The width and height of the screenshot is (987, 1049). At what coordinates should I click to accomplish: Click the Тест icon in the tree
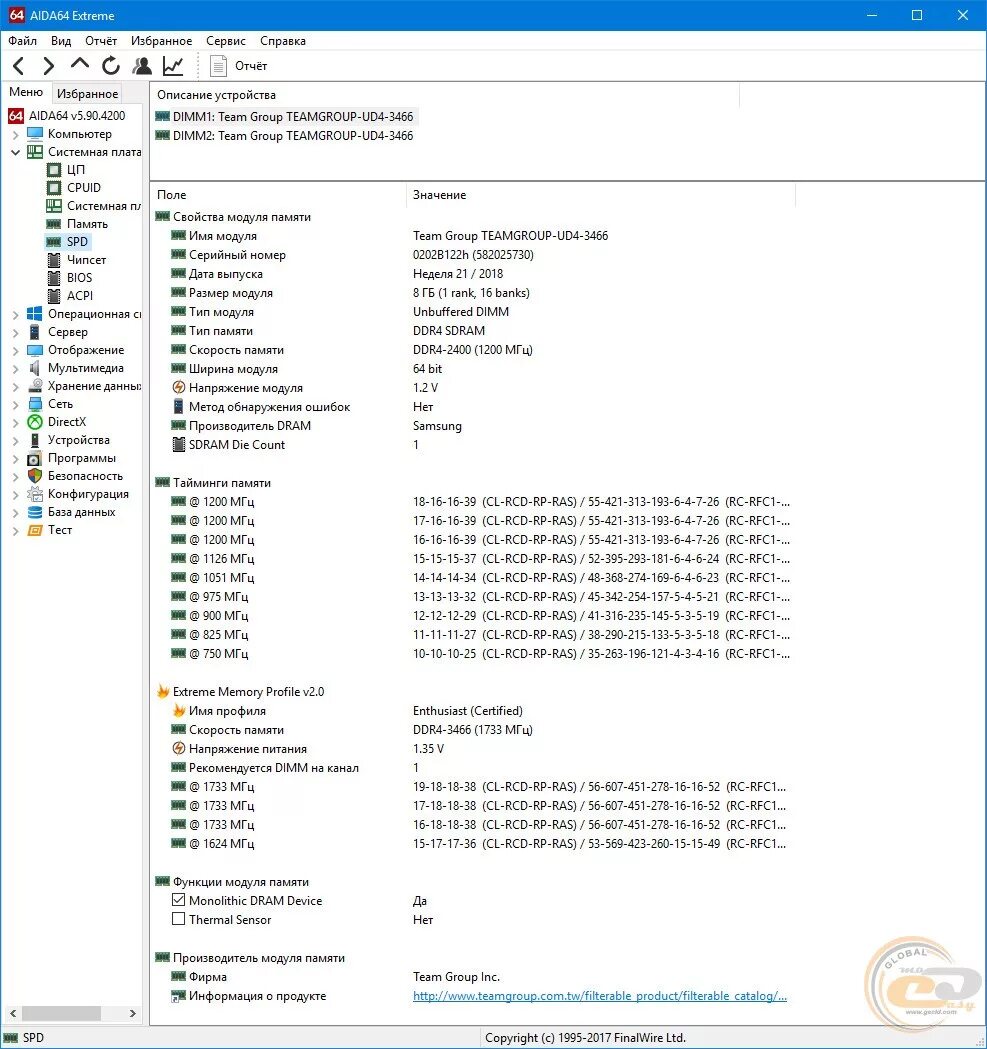coord(35,530)
